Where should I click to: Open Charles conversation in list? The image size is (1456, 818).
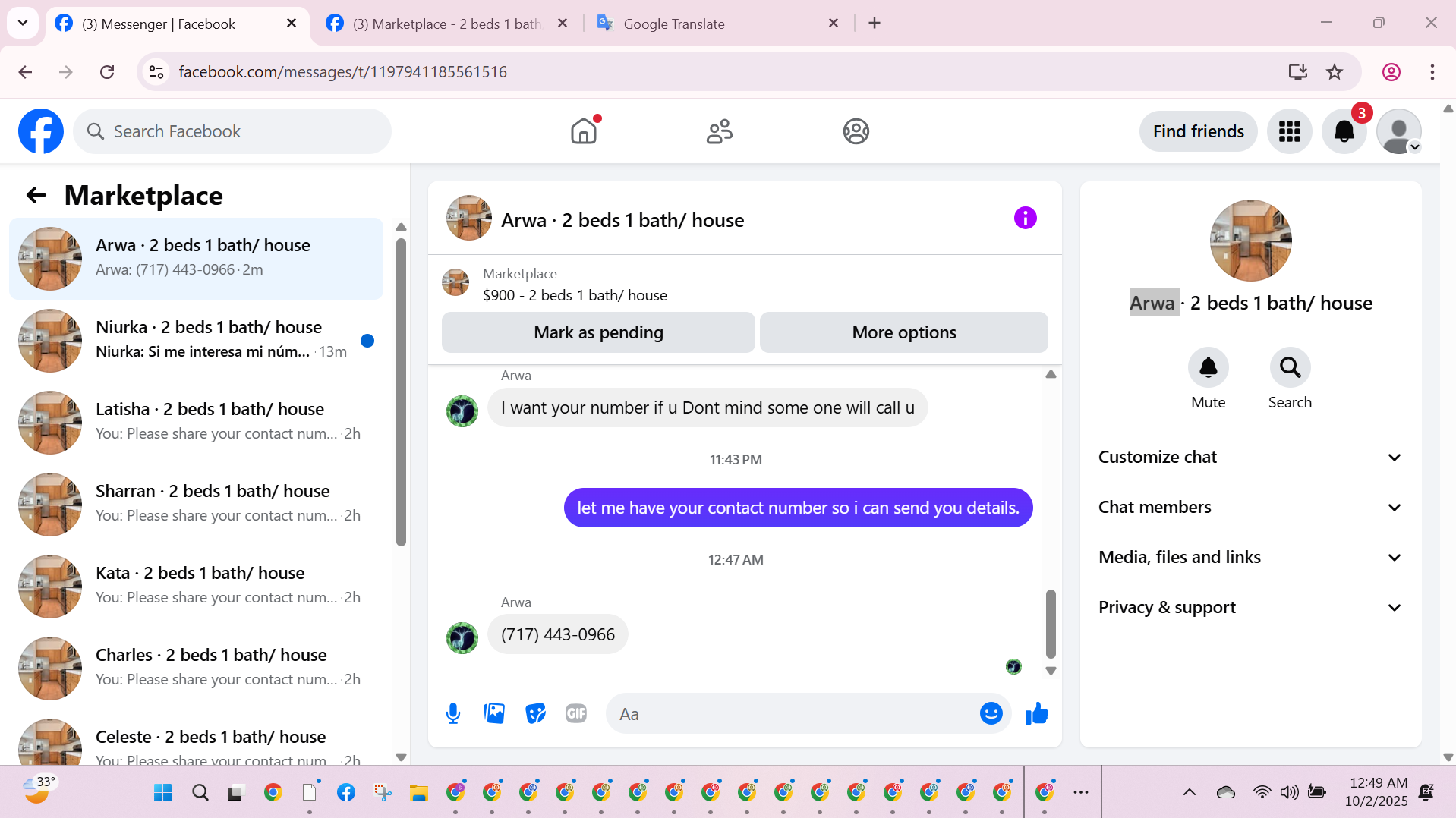tap(196, 669)
